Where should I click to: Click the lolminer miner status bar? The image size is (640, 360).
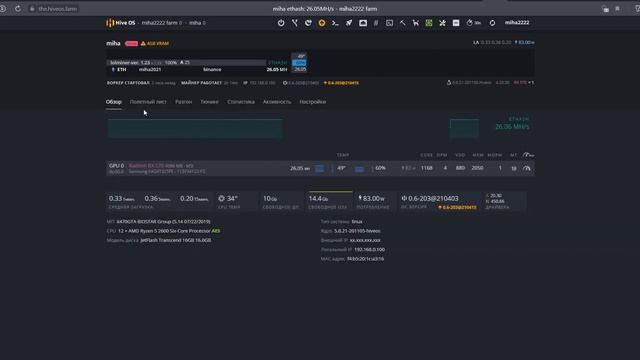point(186,62)
